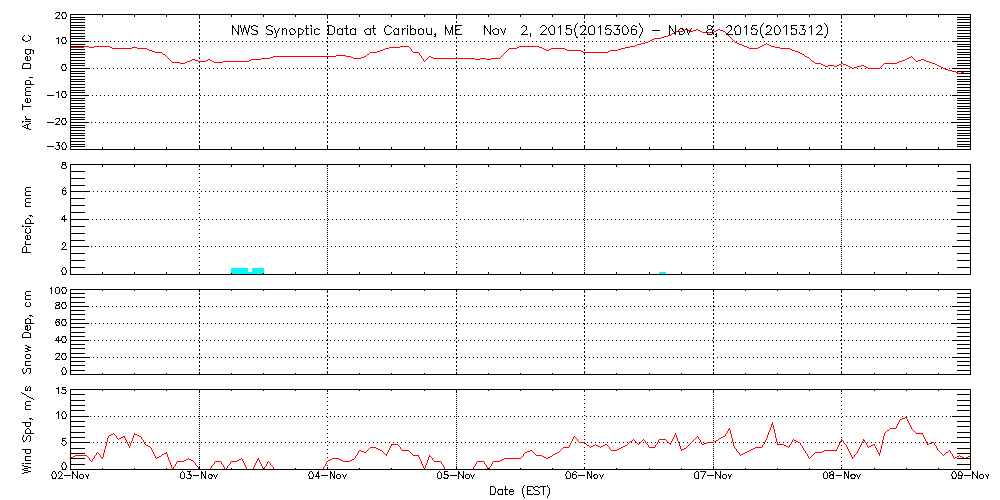
Task: Select the 09-Nov date tick label
Action: [968, 478]
